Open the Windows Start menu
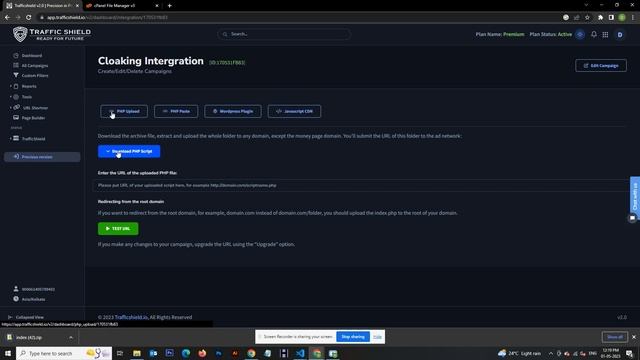 pos(7,353)
